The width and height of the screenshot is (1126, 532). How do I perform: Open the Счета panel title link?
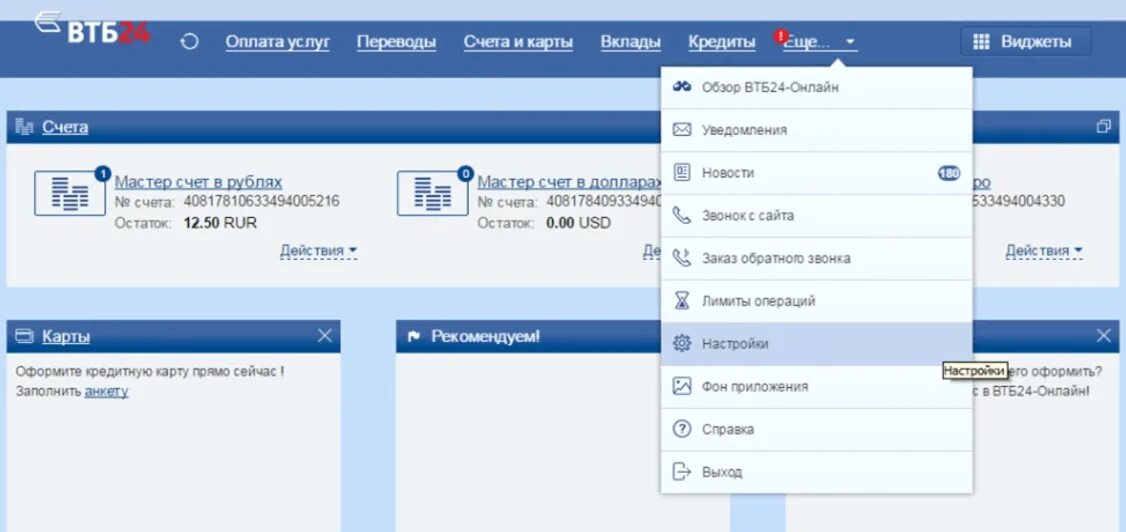pyautogui.click(x=65, y=127)
